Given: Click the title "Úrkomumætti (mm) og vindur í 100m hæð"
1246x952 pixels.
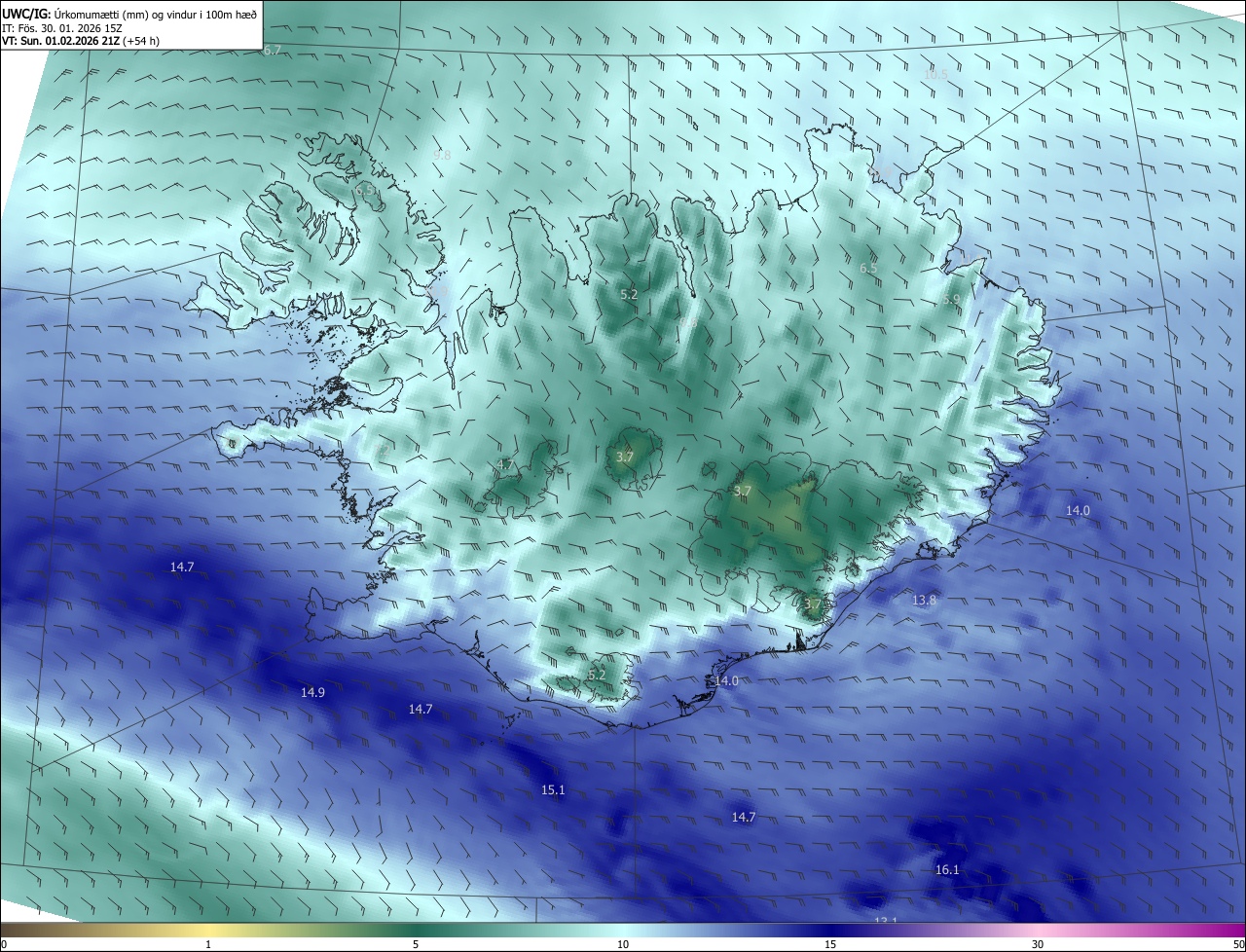Looking at the screenshot, I should tap(156, 14).
